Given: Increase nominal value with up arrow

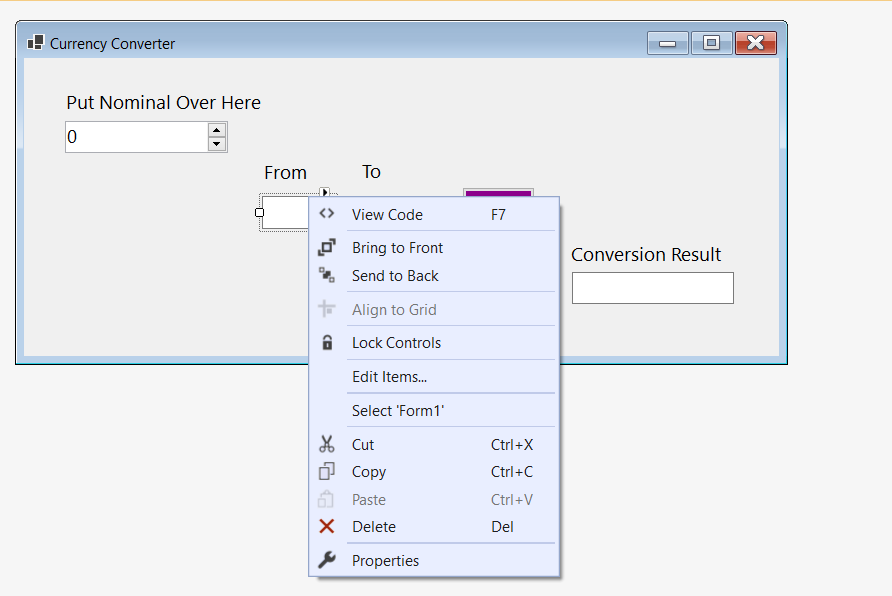Looking at the screenshot, I should (x=216, y=130).
